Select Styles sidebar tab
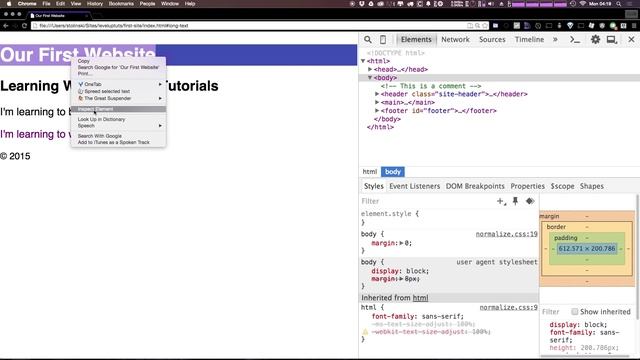The width and height of the screenshot is (640, 360). pos(373,186)
